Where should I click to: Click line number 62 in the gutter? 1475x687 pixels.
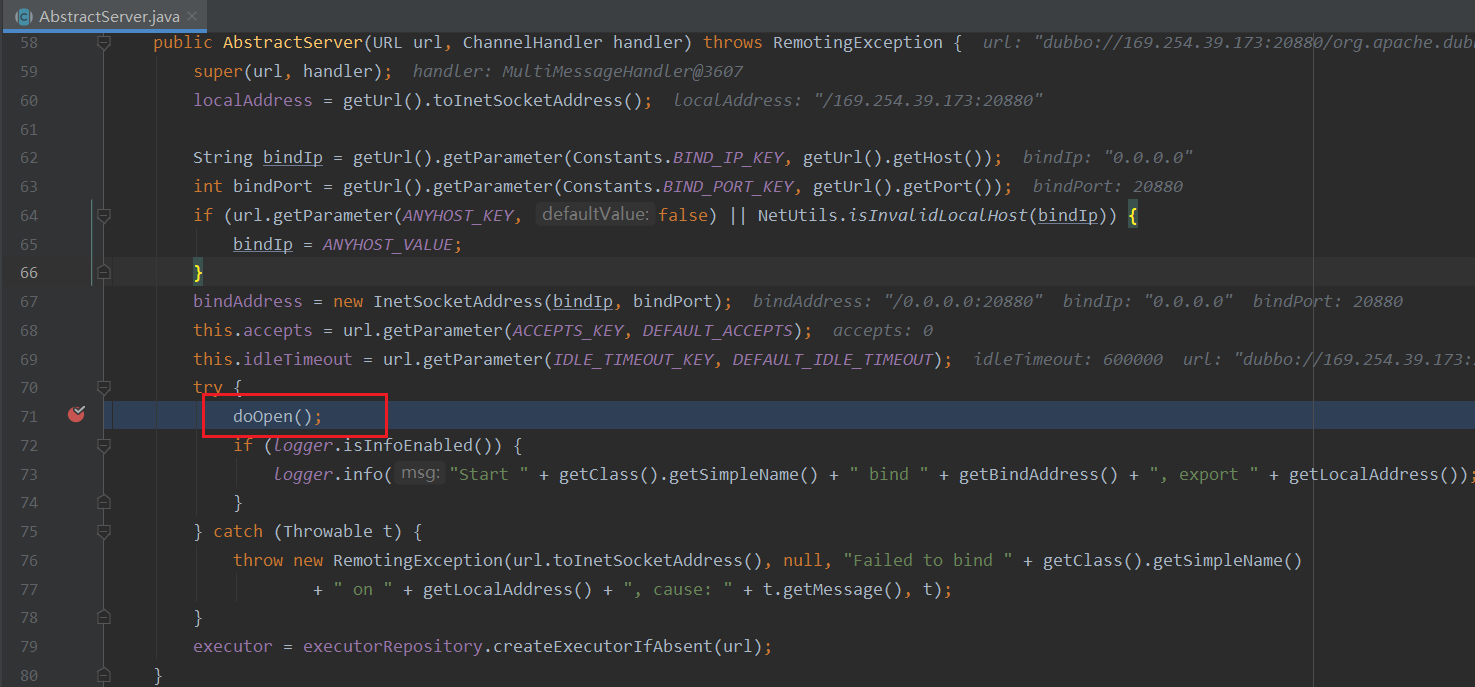click(x=28, y=157)
